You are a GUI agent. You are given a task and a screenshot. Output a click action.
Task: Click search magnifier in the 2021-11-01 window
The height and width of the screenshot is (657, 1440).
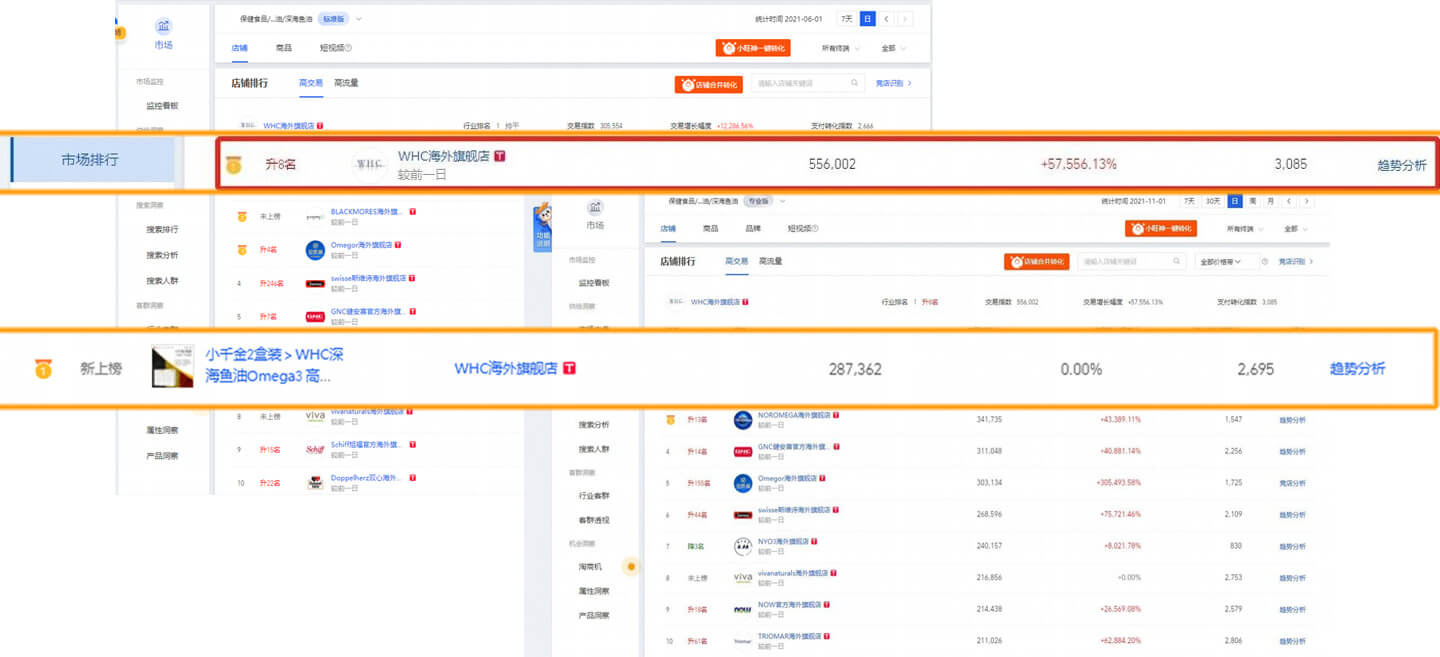(1179, 261)
